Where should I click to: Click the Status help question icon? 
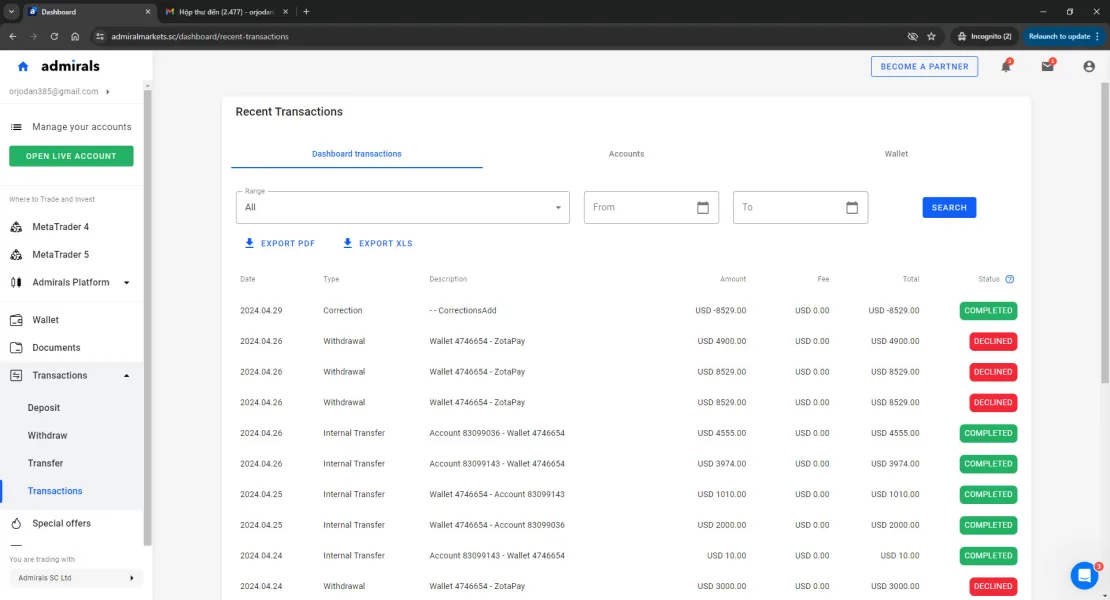point(1009,279)
